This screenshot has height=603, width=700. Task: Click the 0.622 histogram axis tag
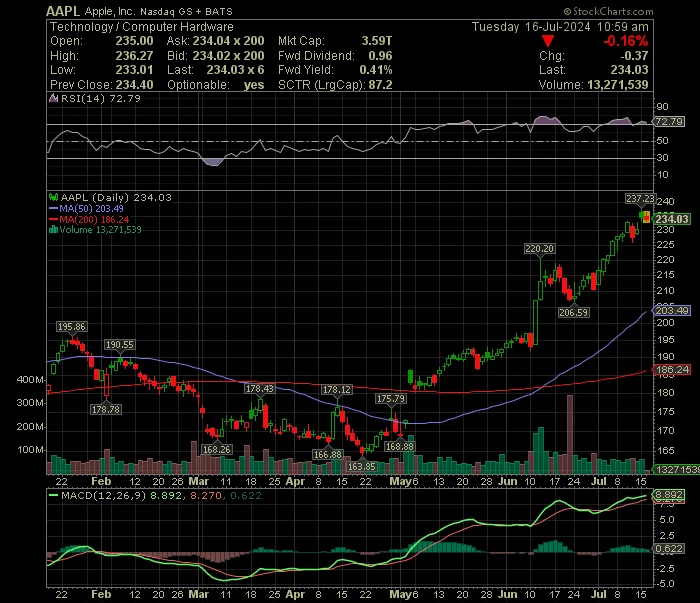(668, 549)
